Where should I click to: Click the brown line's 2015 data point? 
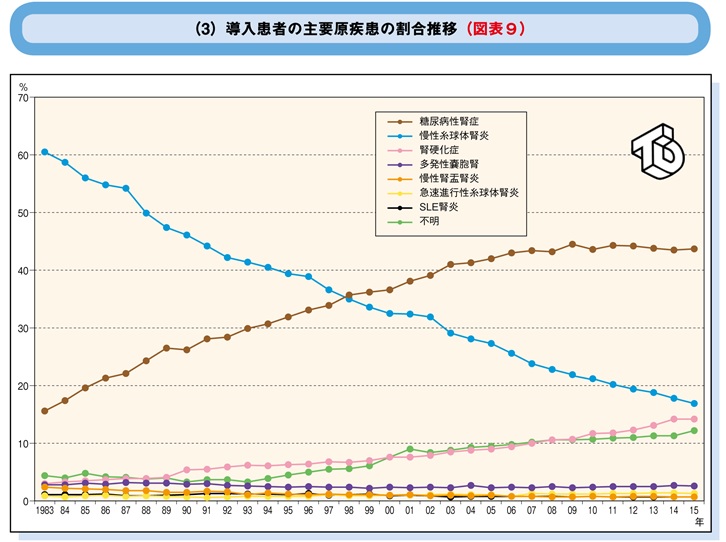[694, 249]
